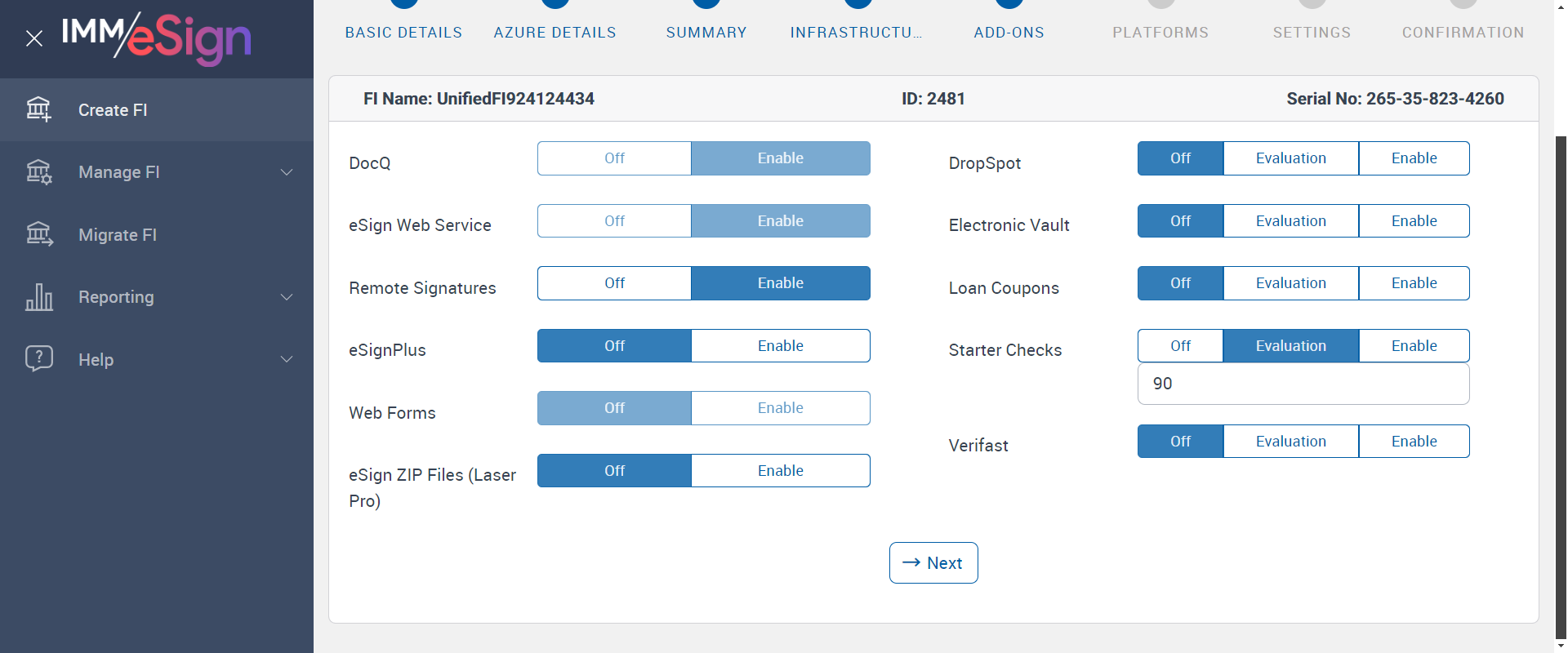Set eSign Web Service to Off
This screenshot has height=653, width=1568.
(x=614, y=221)
